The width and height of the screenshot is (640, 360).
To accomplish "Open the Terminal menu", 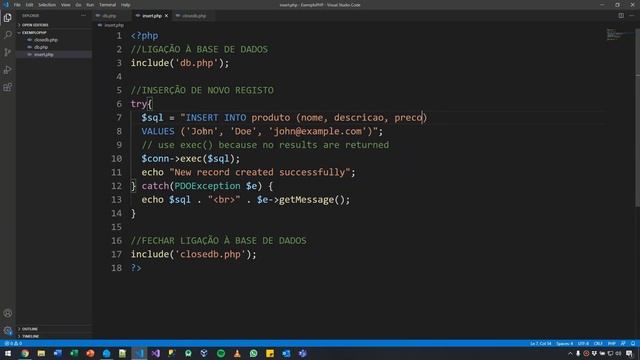I will point(107,5).
